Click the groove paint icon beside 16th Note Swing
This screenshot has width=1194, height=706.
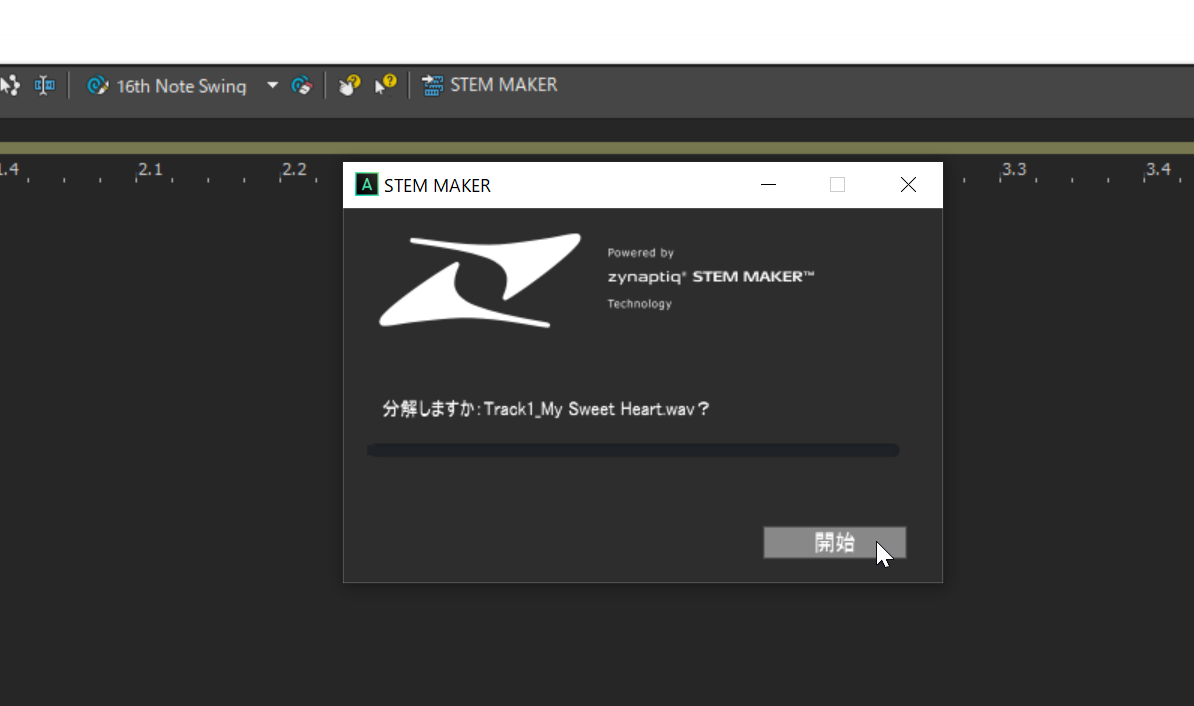pos(97,85)
